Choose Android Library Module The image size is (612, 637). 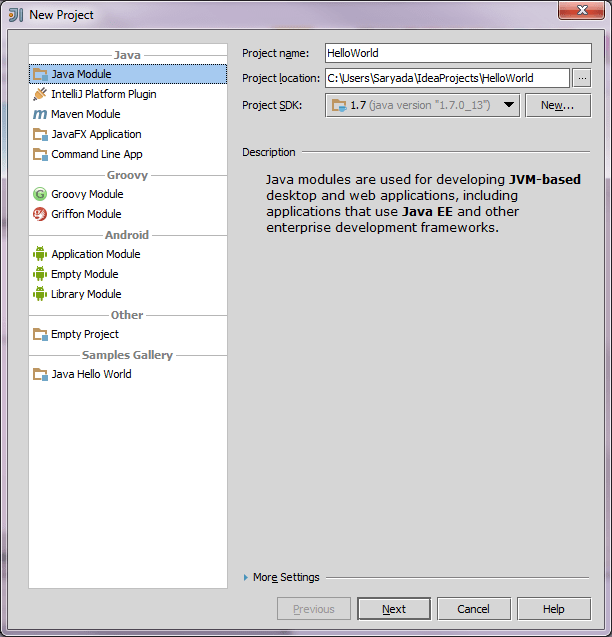[x=128, y=294]
